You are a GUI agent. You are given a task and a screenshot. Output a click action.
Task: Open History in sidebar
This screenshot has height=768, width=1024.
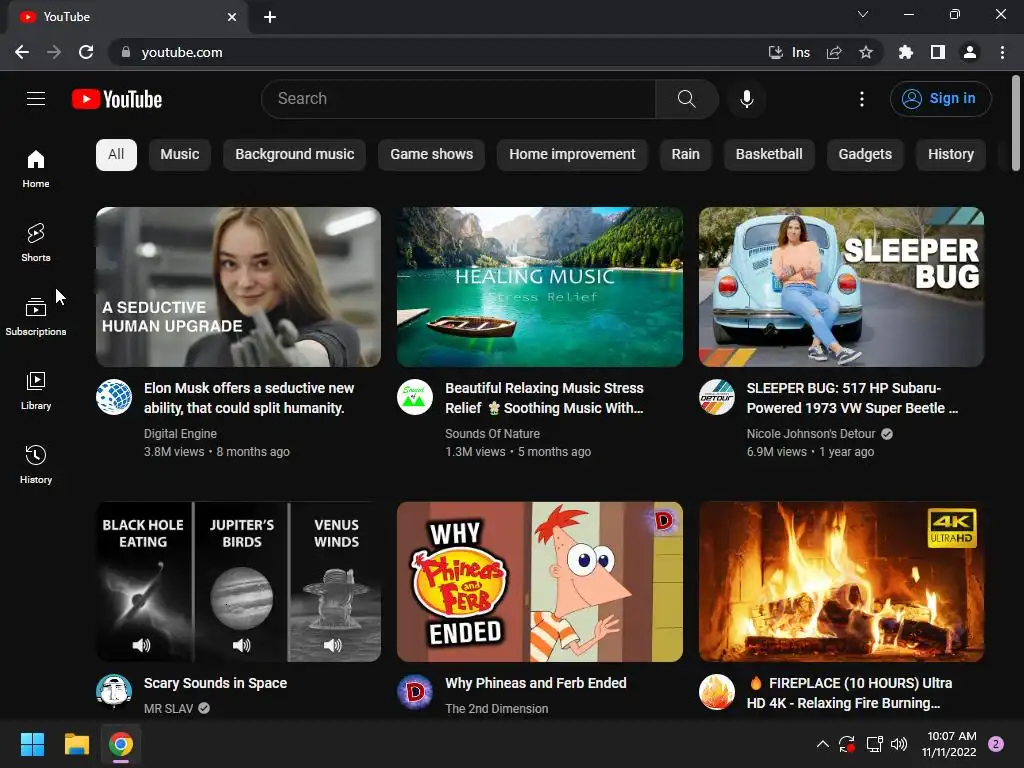click(x=36, y=464)
